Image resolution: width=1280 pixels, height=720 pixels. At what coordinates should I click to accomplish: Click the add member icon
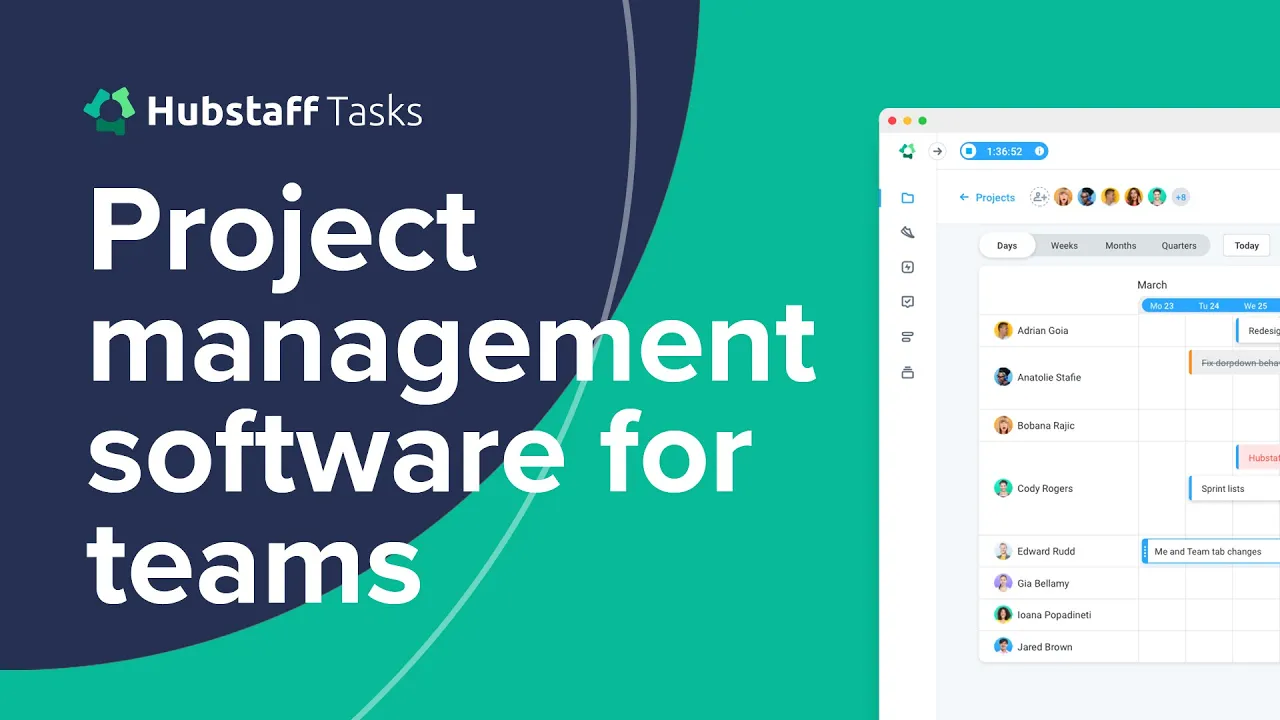pos(1040,197)
